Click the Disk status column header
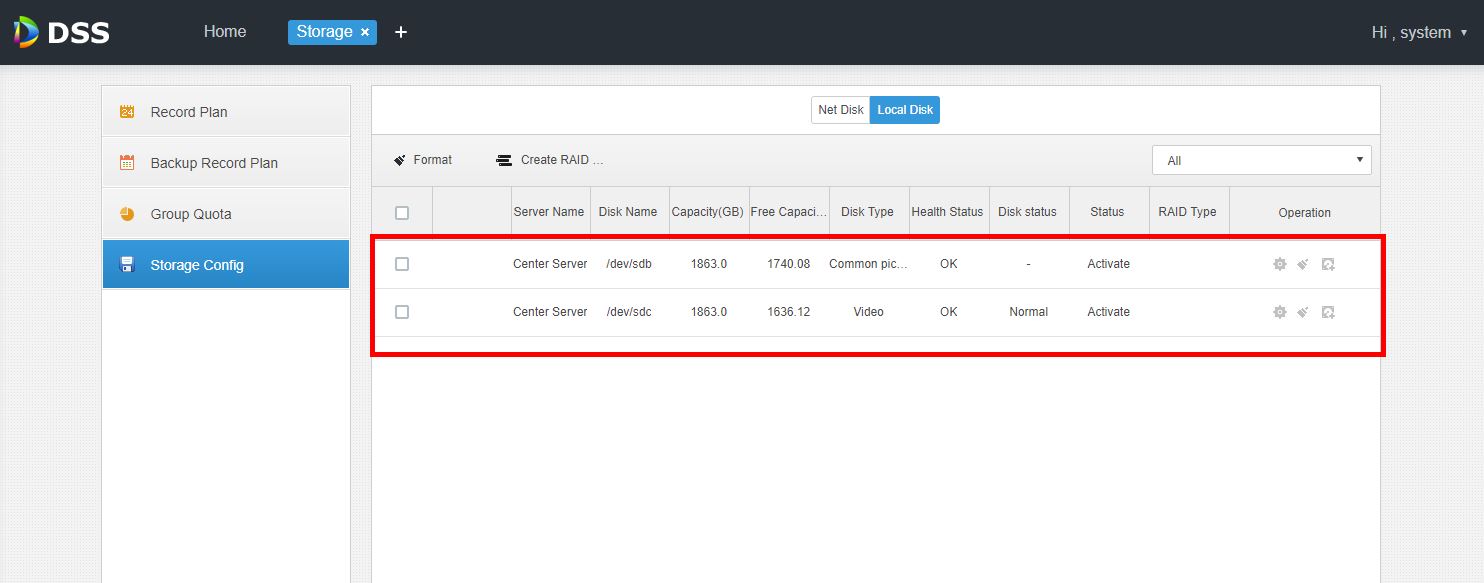The width and height of the screenshot is (1484, 583). [1028, 212]
